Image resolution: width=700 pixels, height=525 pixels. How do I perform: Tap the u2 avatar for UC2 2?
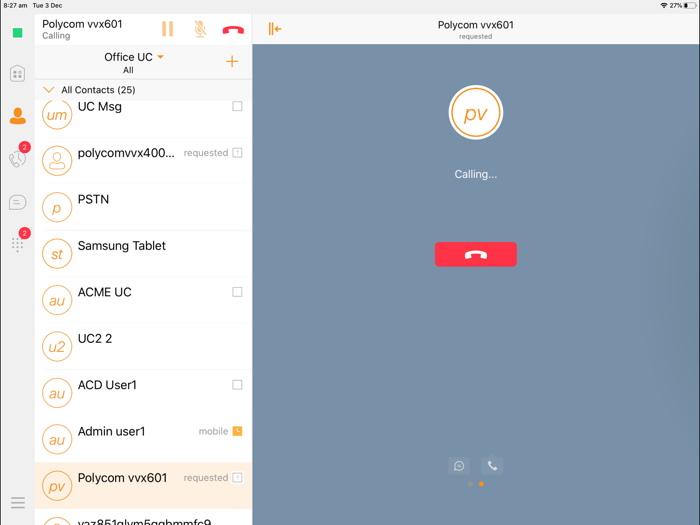point(57,346)
